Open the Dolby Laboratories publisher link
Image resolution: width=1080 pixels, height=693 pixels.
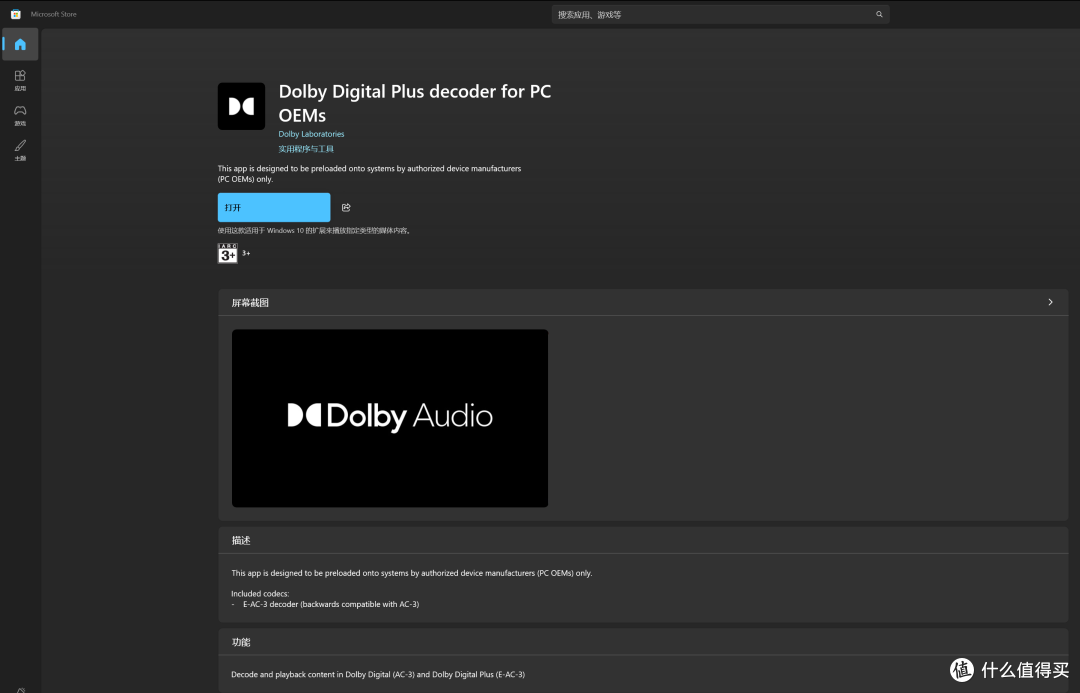(311, 134)
